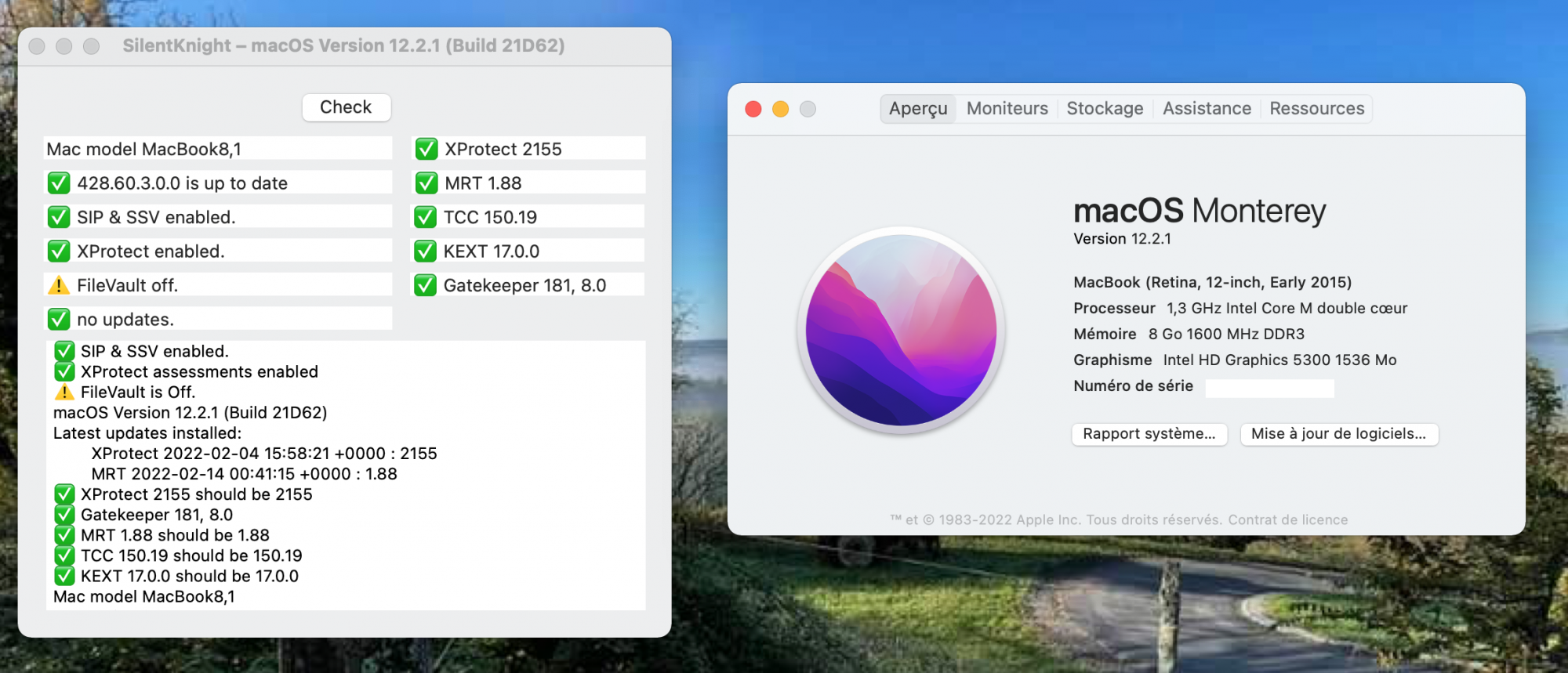Click green checkmark beside top 'KEXT 17.0.0' field
This screenshot has width=1568, height=673.
[x=426, y=251]
